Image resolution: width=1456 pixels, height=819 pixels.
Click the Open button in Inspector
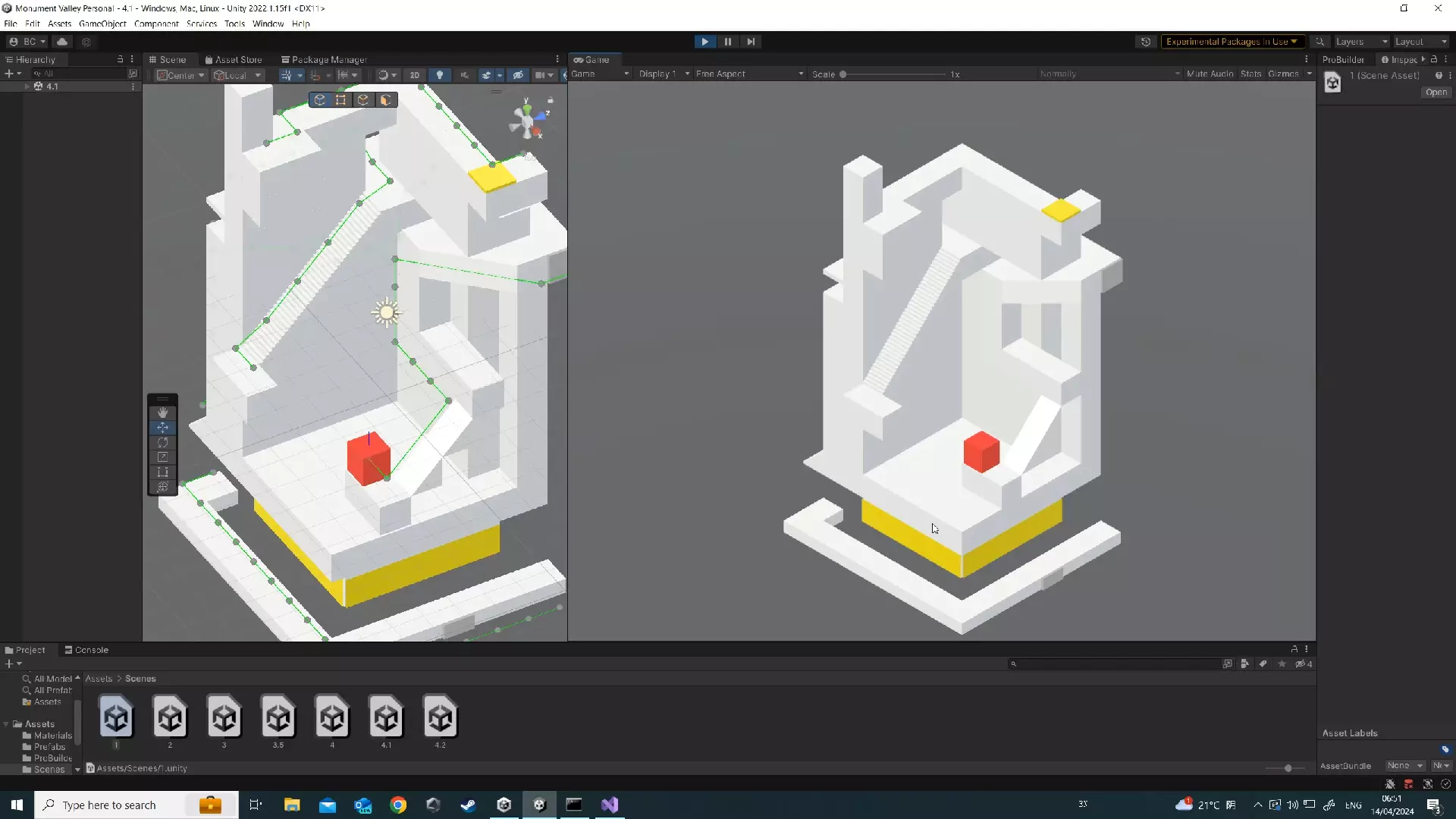tap(1436, 92)
